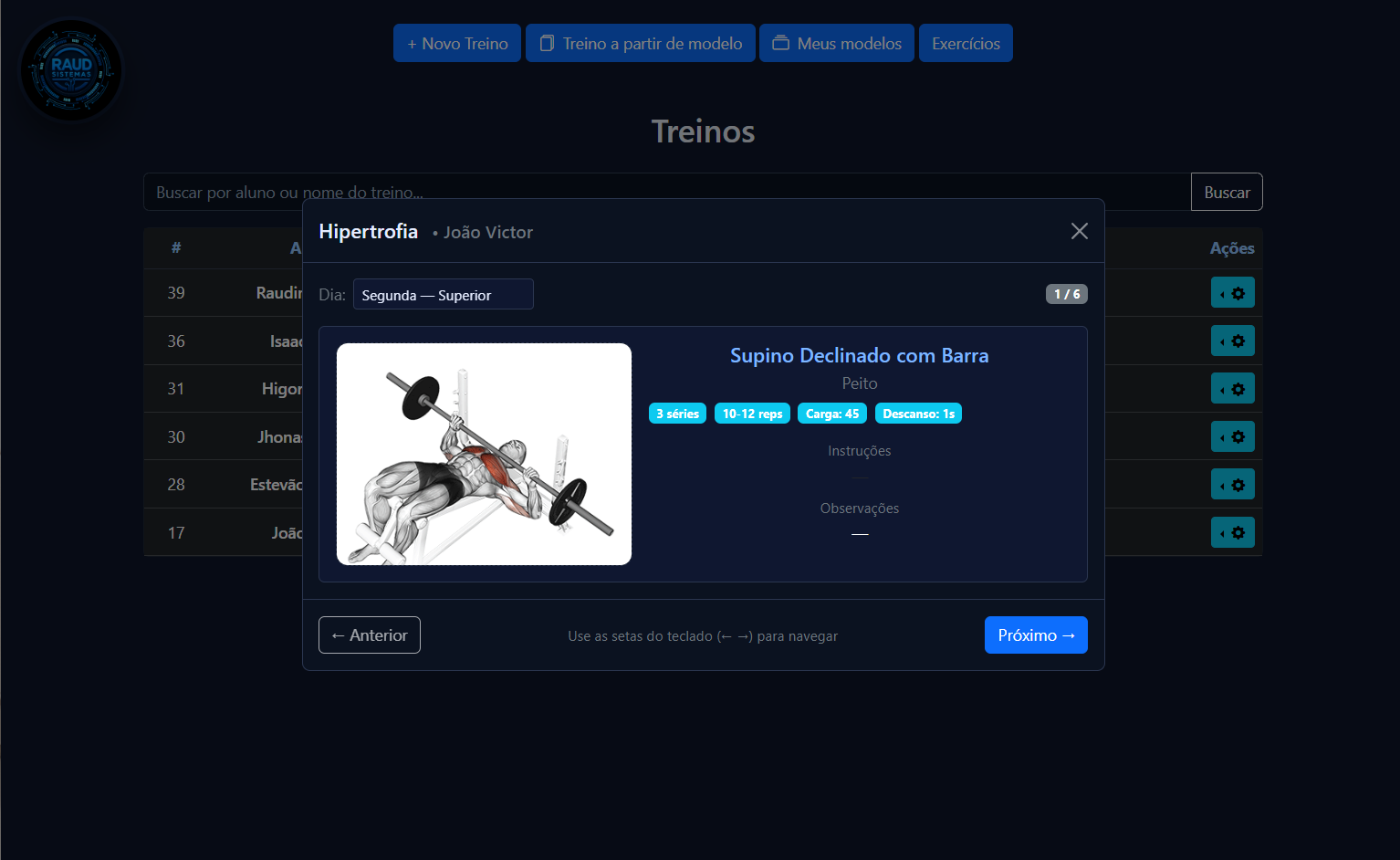This screenshot has width=1400, height=860.
Task: Open actions gear for workout 28
Action: 1232,485
